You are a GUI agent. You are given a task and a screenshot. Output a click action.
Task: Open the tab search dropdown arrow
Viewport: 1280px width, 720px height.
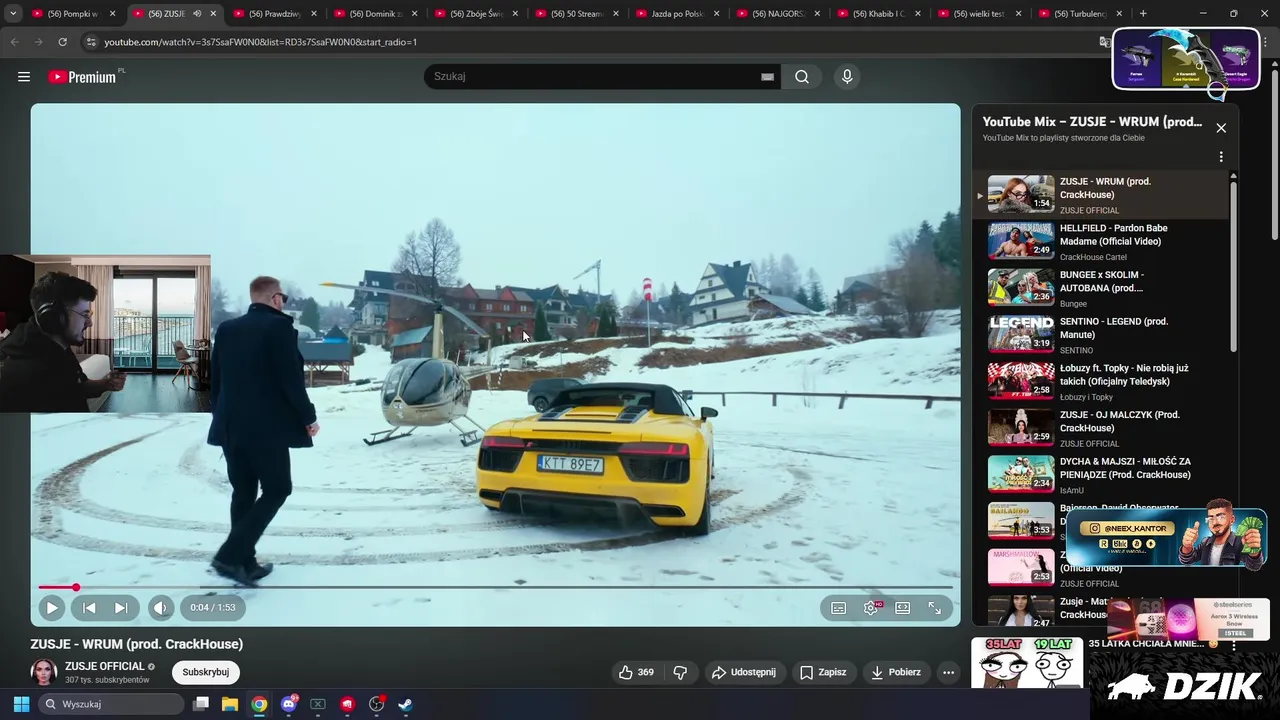12,14
